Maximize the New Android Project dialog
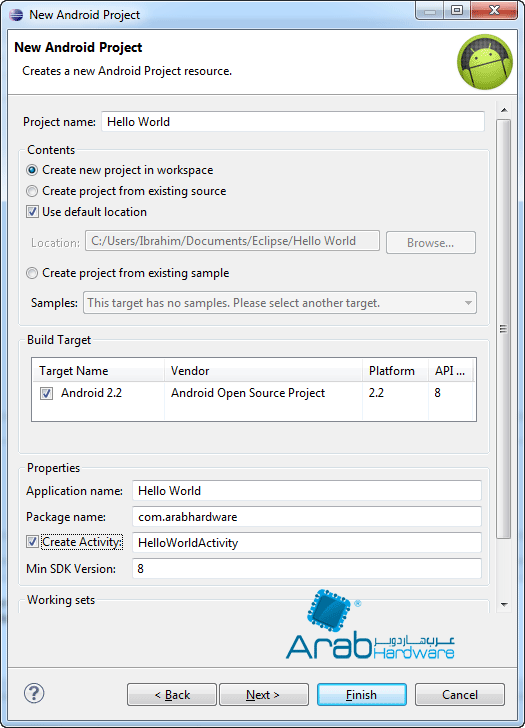Image resolution: width=525 pixels, height=728 pixels. [x=457, y=10]
